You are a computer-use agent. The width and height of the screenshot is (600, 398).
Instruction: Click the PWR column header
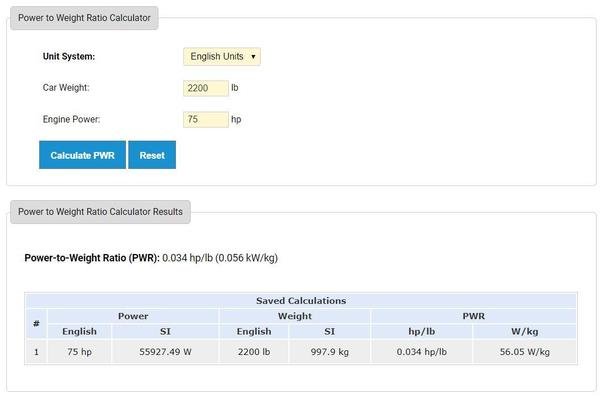coord(474,316)
